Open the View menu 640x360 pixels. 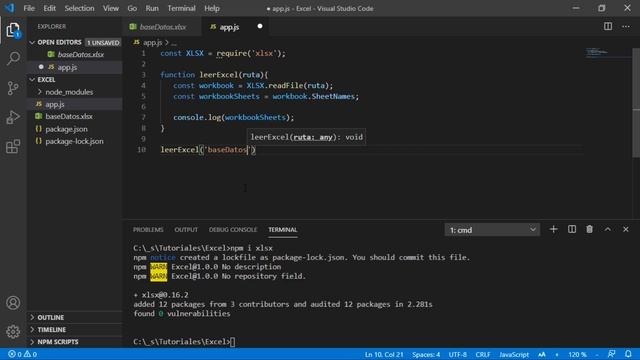point(111,8)
